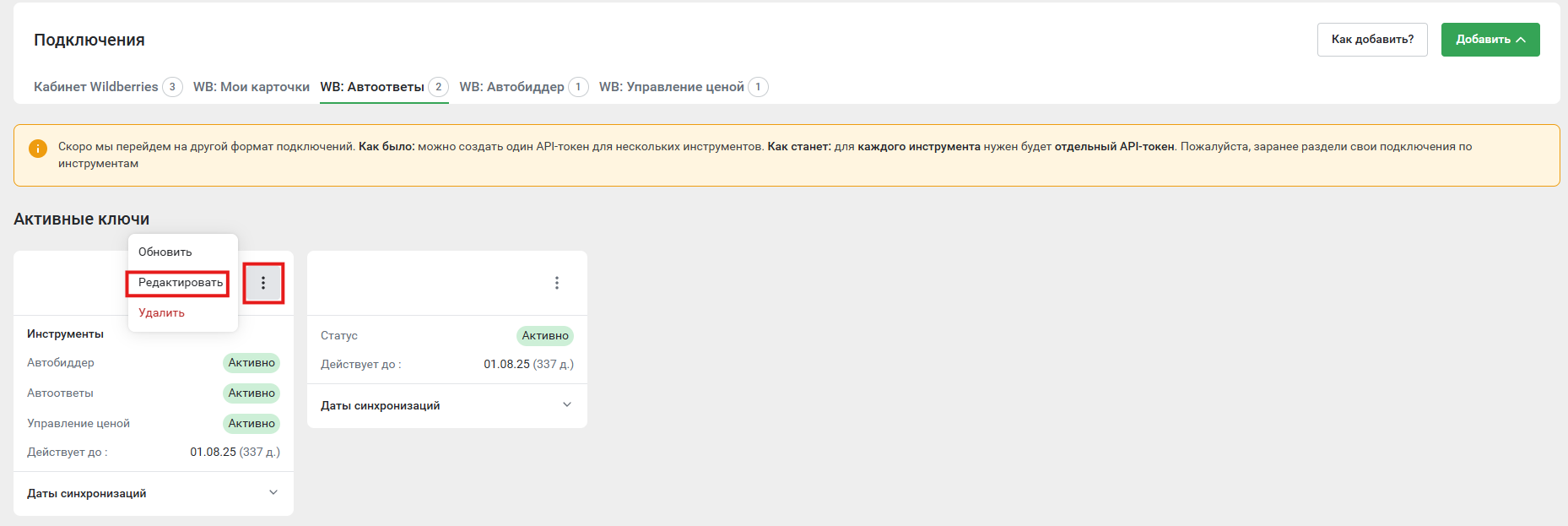Click Активно badge for Управление ценой
Screen dimensions: 1568x526
(x=251, y=424)
